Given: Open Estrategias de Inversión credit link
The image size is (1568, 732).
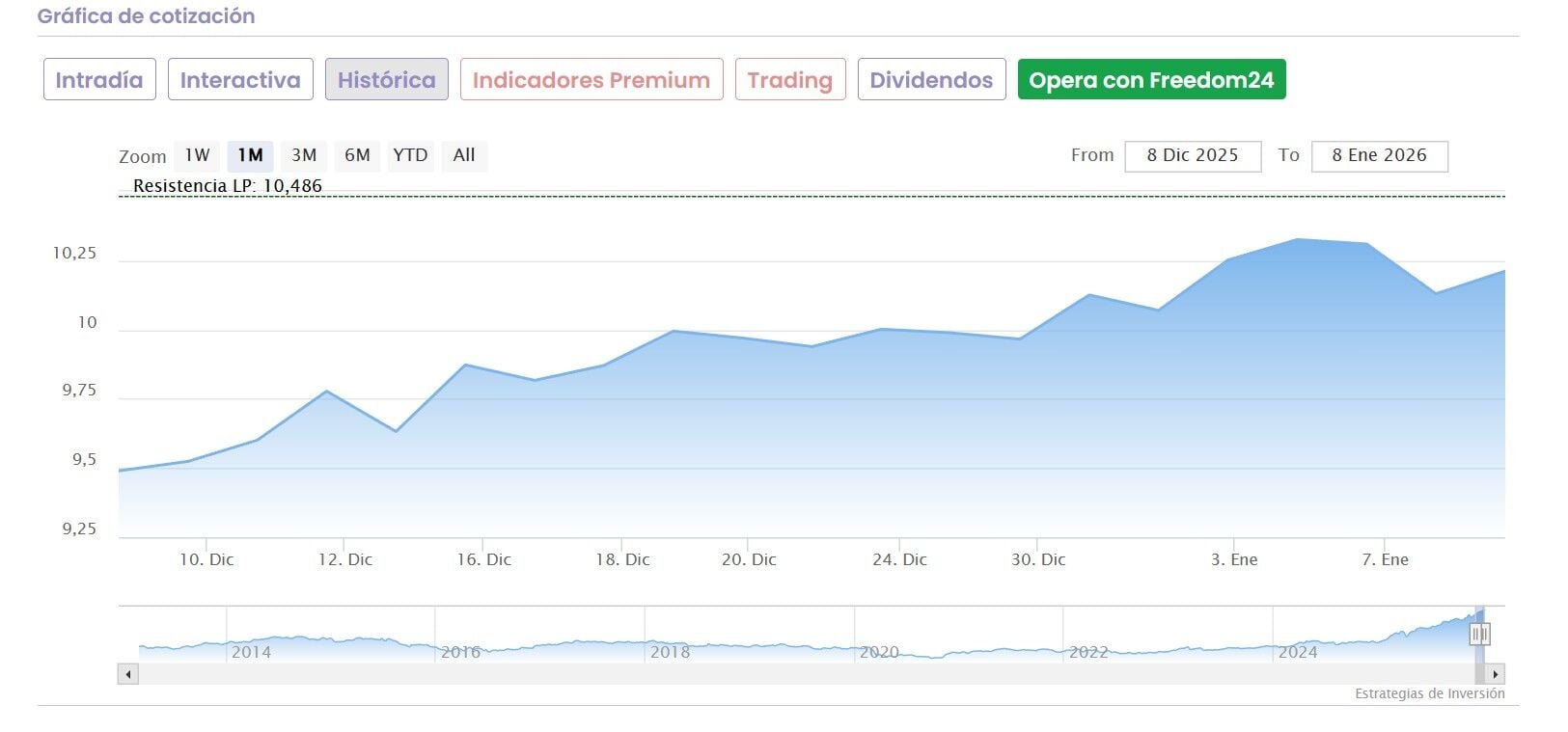Looking at the screenshot, I should (x=1429, y=693).
